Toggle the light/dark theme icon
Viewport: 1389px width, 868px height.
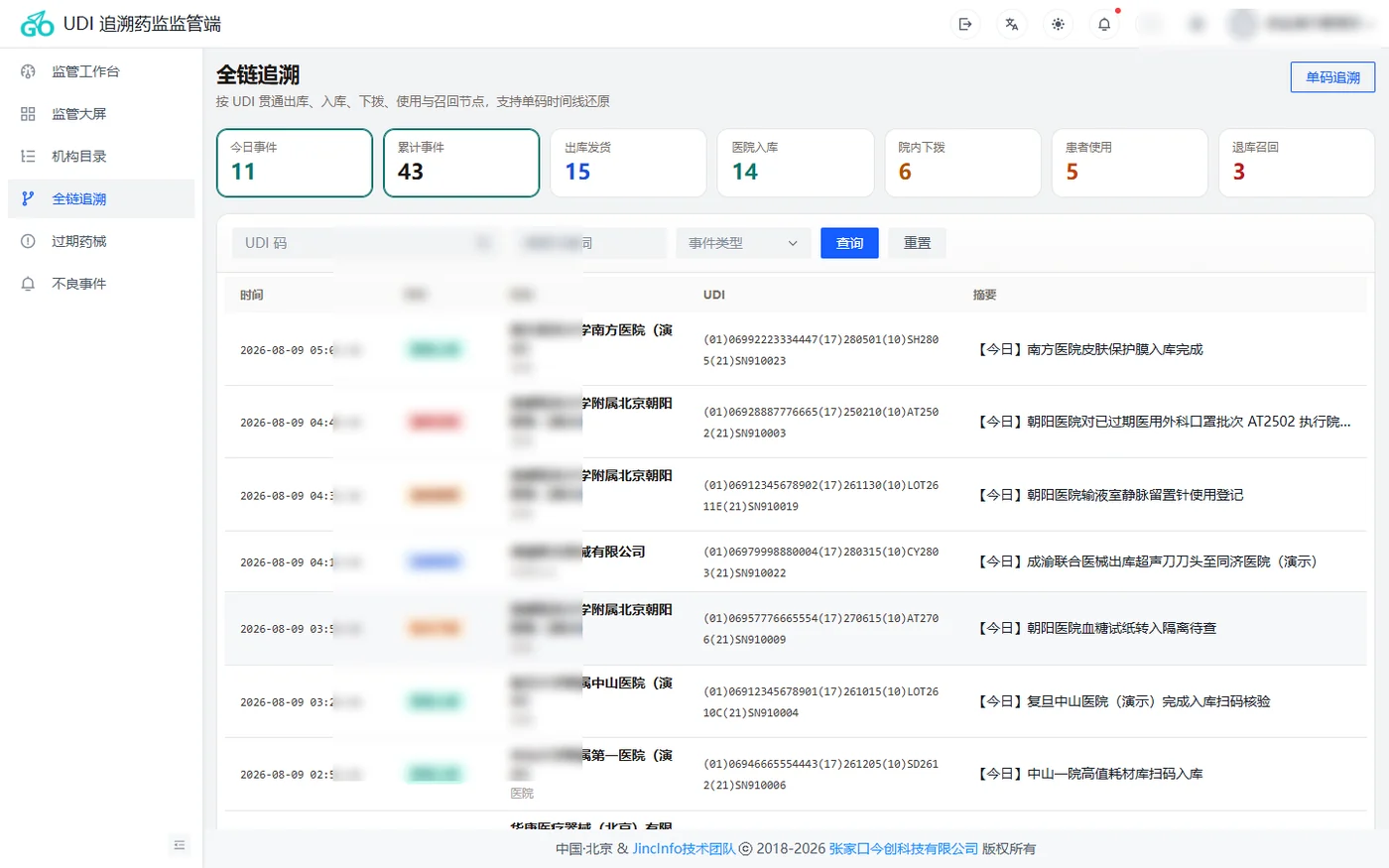pyautogui.click(x=1058, y=24)
